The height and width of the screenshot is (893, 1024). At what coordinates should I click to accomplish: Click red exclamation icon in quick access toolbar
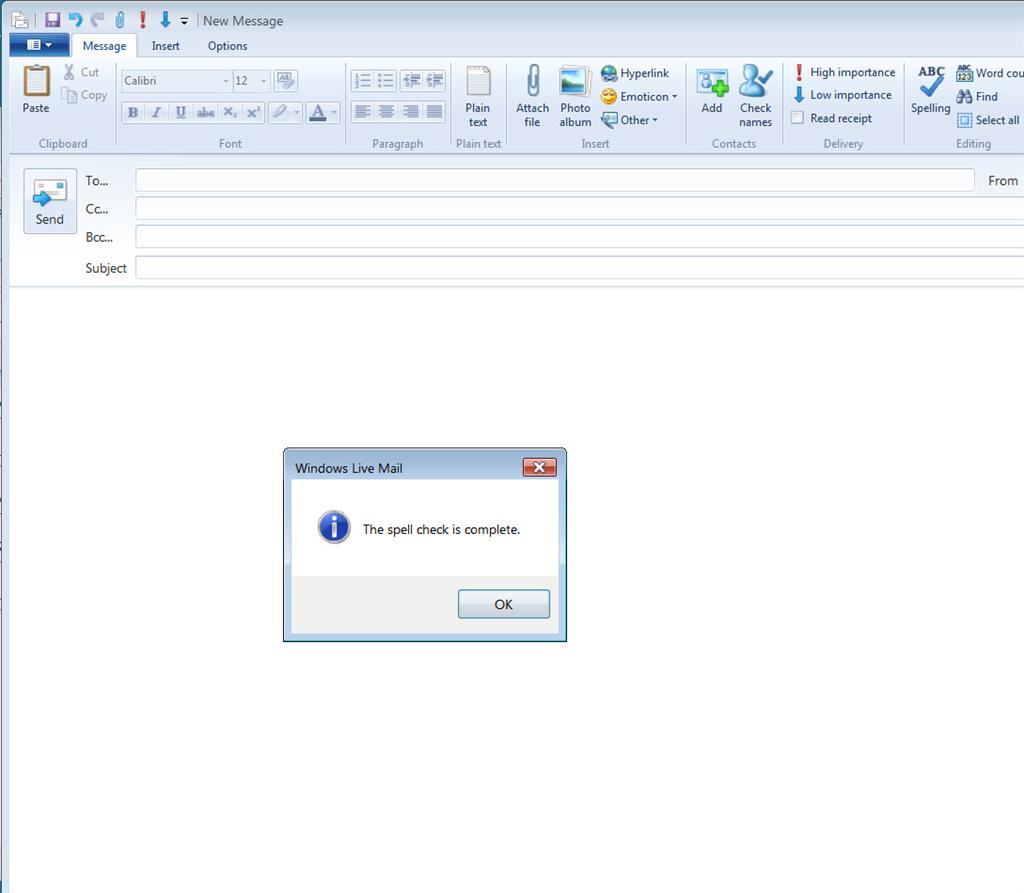coord(142,20)
